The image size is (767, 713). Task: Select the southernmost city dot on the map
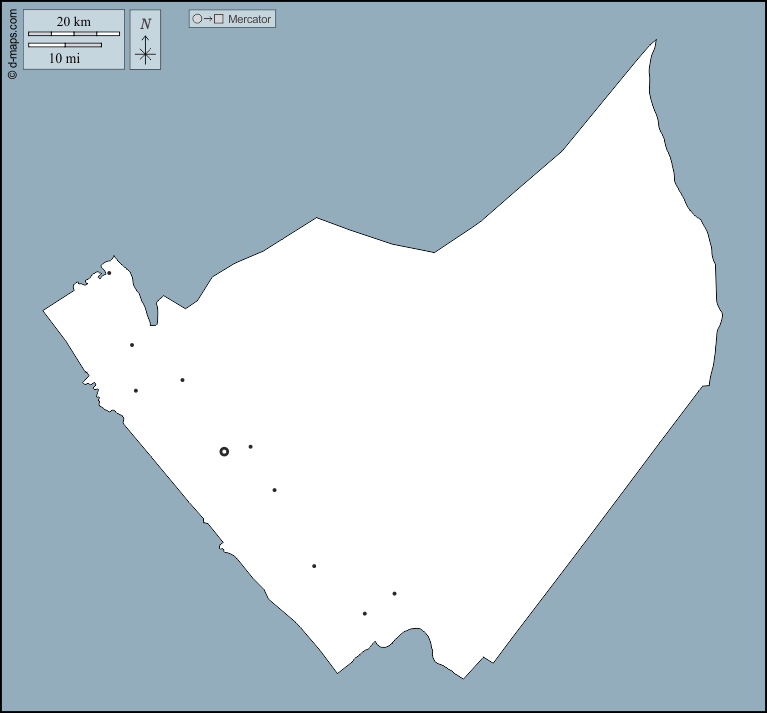(365, 613)
